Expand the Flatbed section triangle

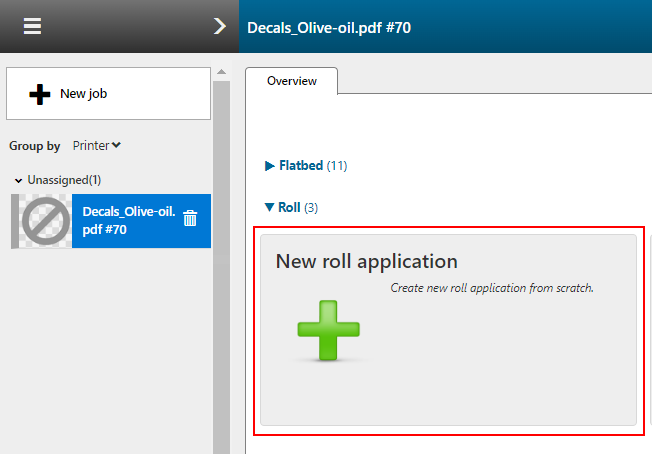pos(269,166)
